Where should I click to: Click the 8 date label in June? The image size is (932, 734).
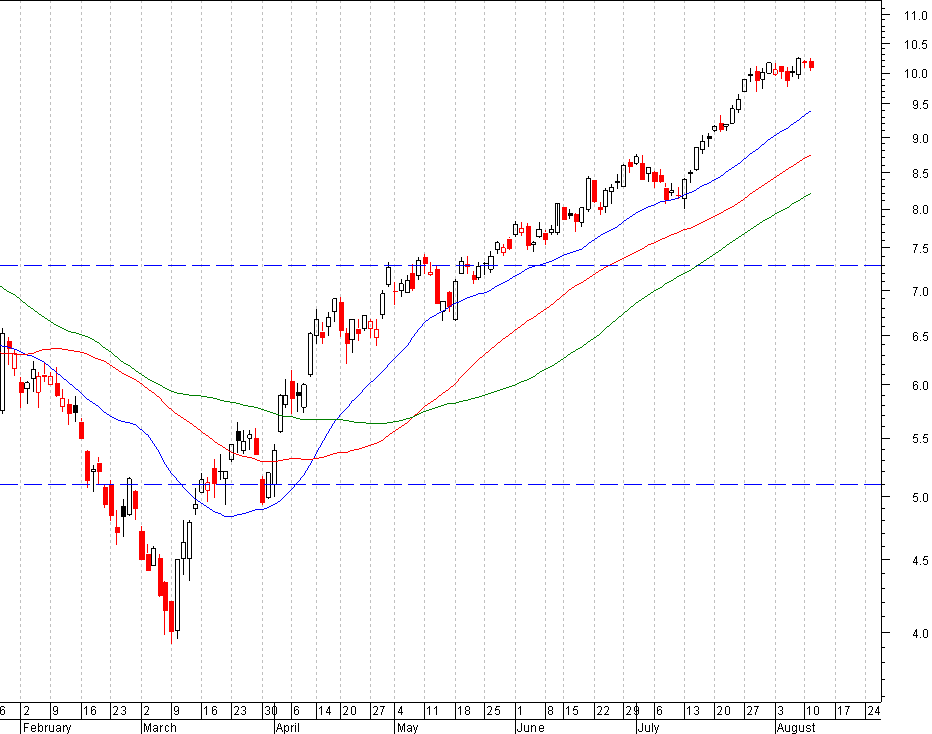point(550,711)
